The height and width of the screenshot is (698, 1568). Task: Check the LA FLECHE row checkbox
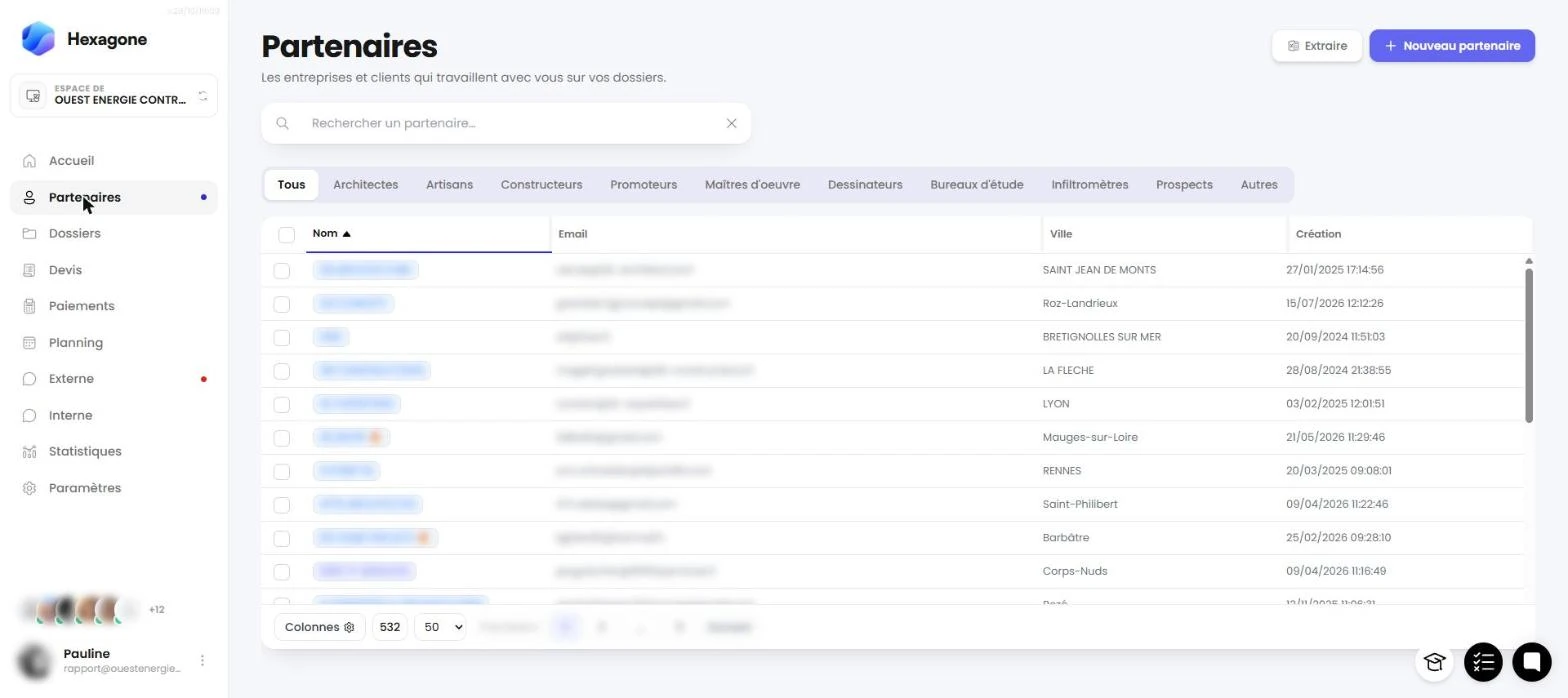point(281,371)
